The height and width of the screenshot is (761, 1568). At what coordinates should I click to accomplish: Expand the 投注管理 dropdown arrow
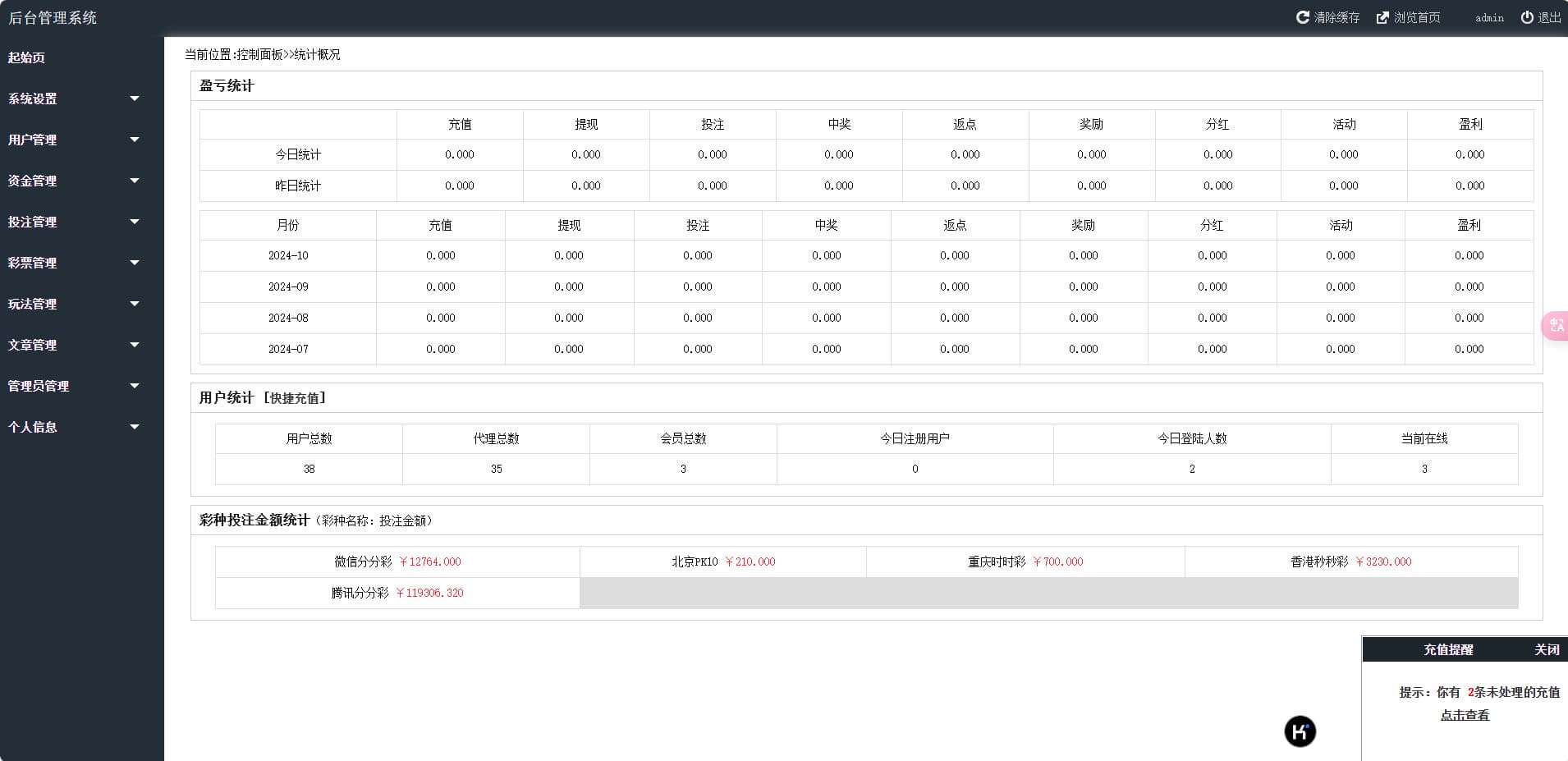click(135, 222)
